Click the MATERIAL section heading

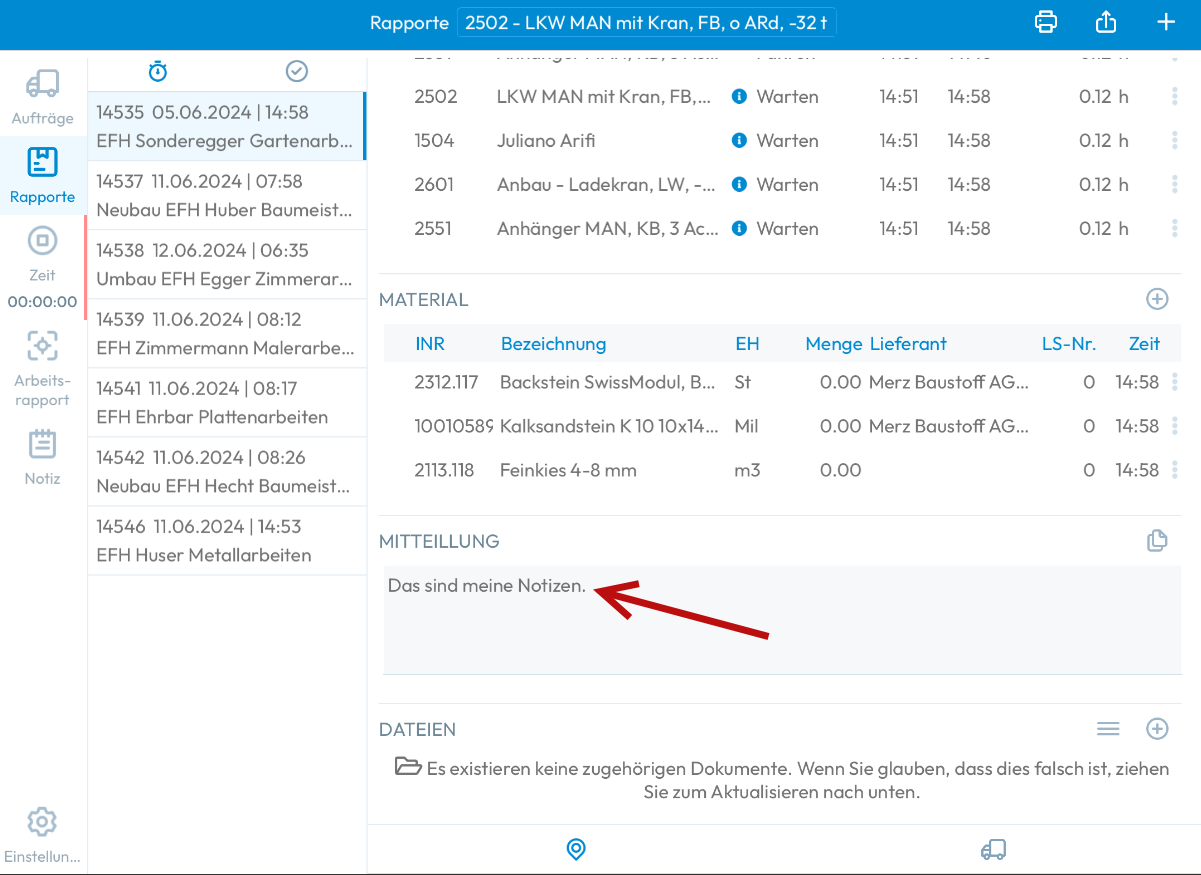coord(424,299)
